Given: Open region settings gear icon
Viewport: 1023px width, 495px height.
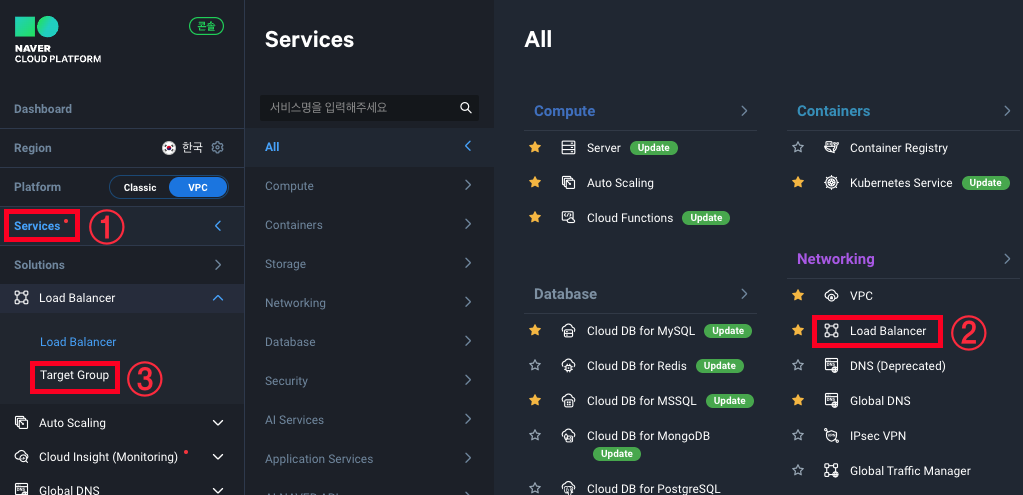Looking at the screenshot, I should (218, 147).
